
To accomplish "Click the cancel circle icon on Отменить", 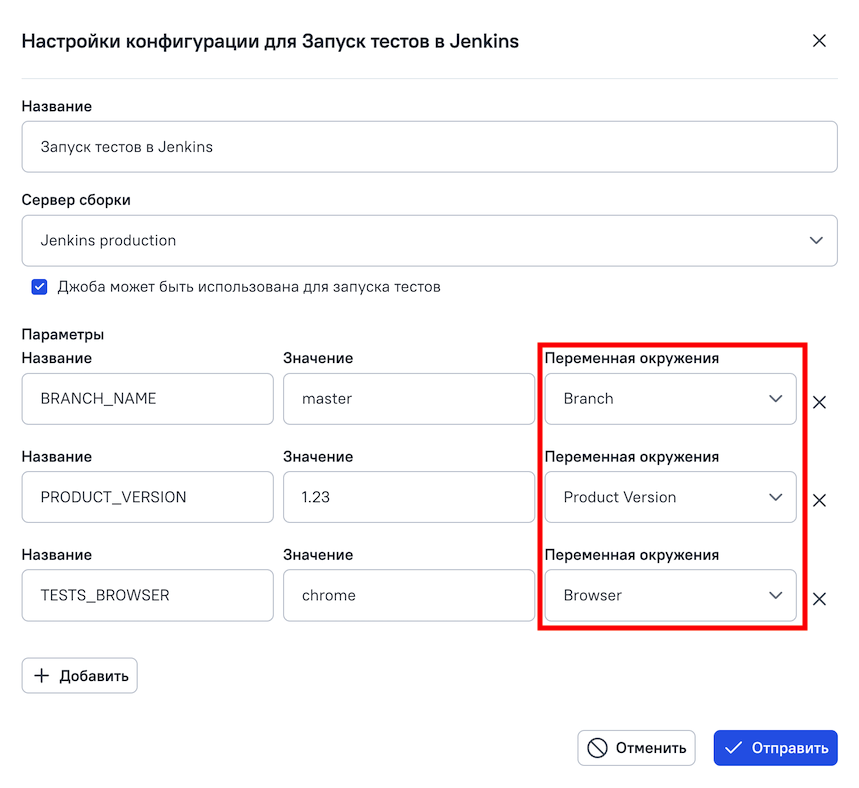I will point(597,748).
